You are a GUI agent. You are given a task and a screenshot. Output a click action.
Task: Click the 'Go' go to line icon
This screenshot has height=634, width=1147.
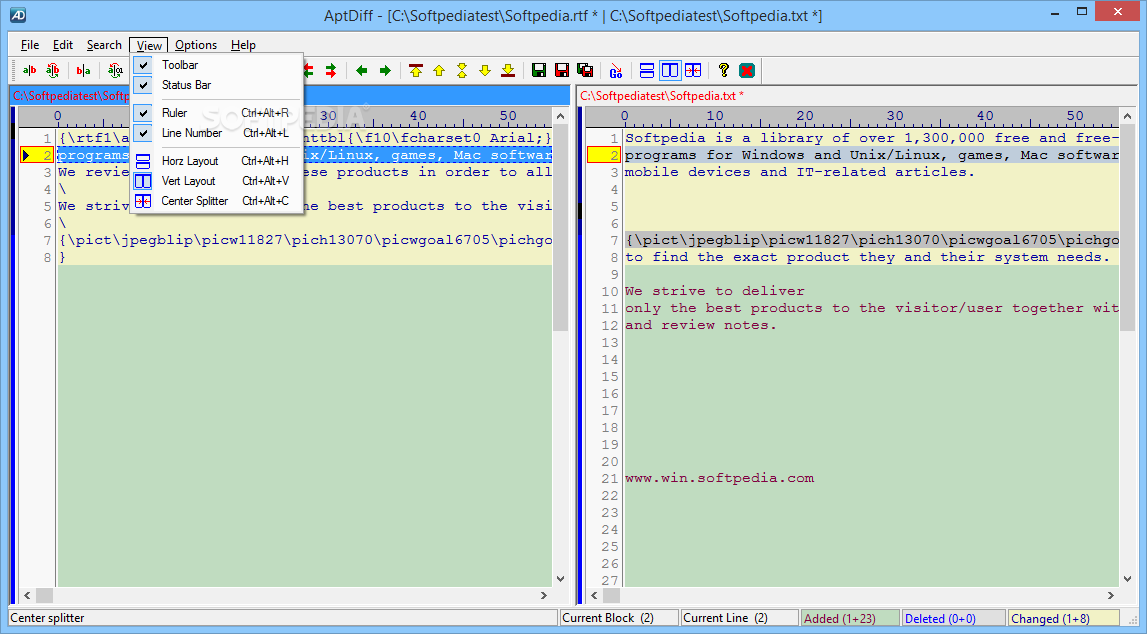(x=616, y=70)
